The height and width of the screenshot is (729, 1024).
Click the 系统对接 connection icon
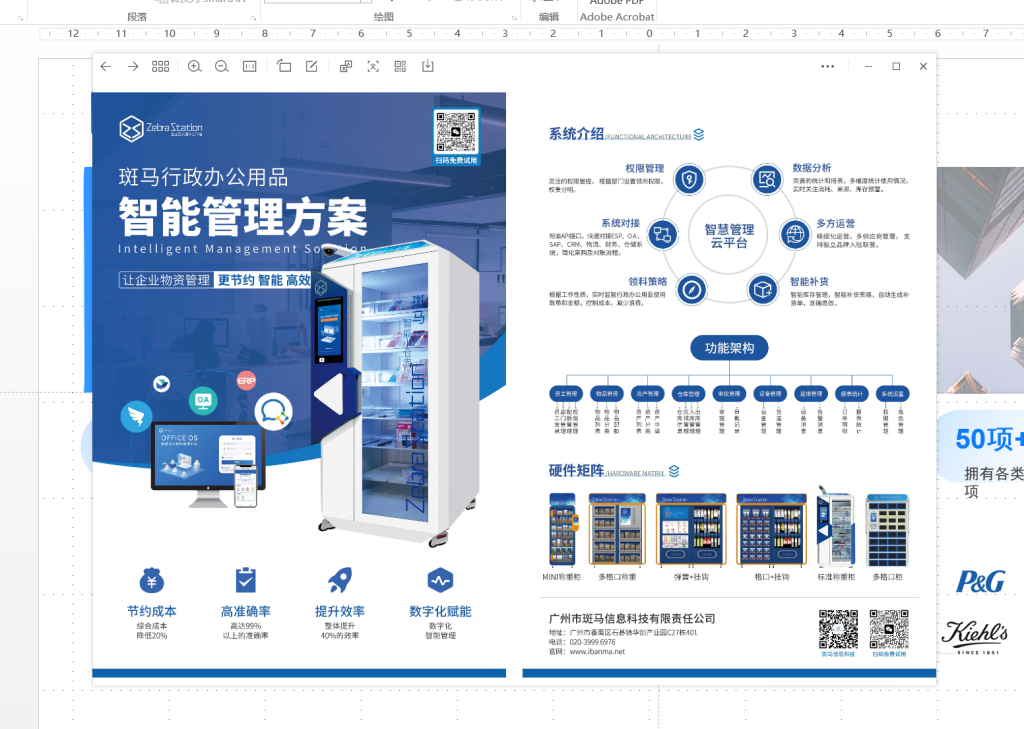pyautogui.click(x=662, y=234)
